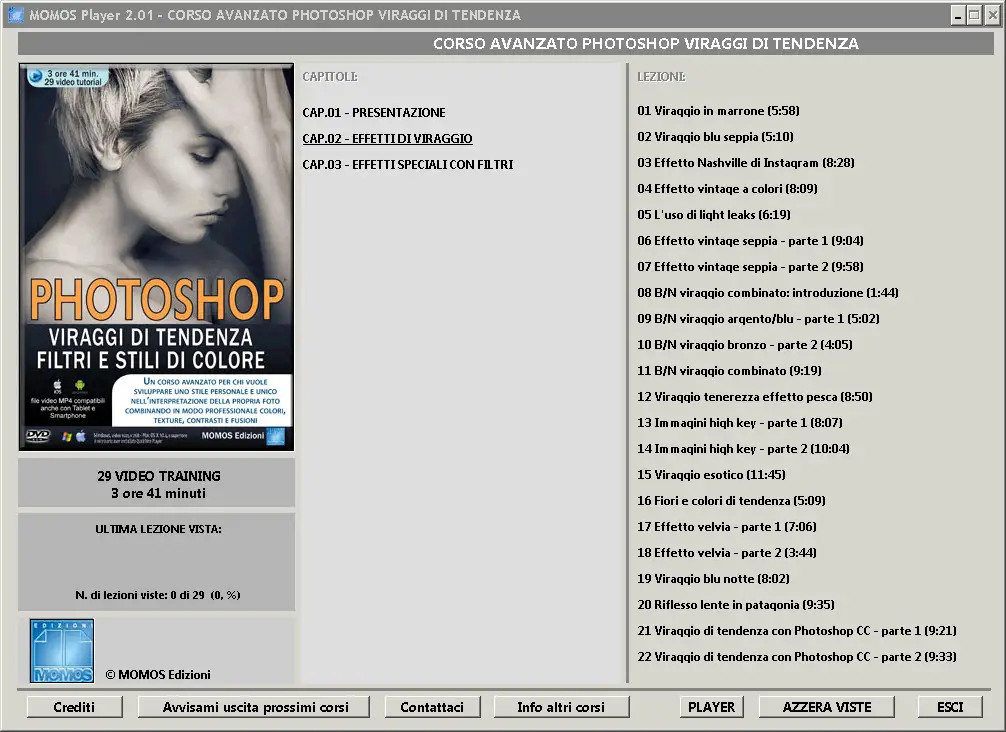Open lesson 03 Effetto Nashville di Instagram
Screen dimensions: 1006x732
click(x=746, y=163)
